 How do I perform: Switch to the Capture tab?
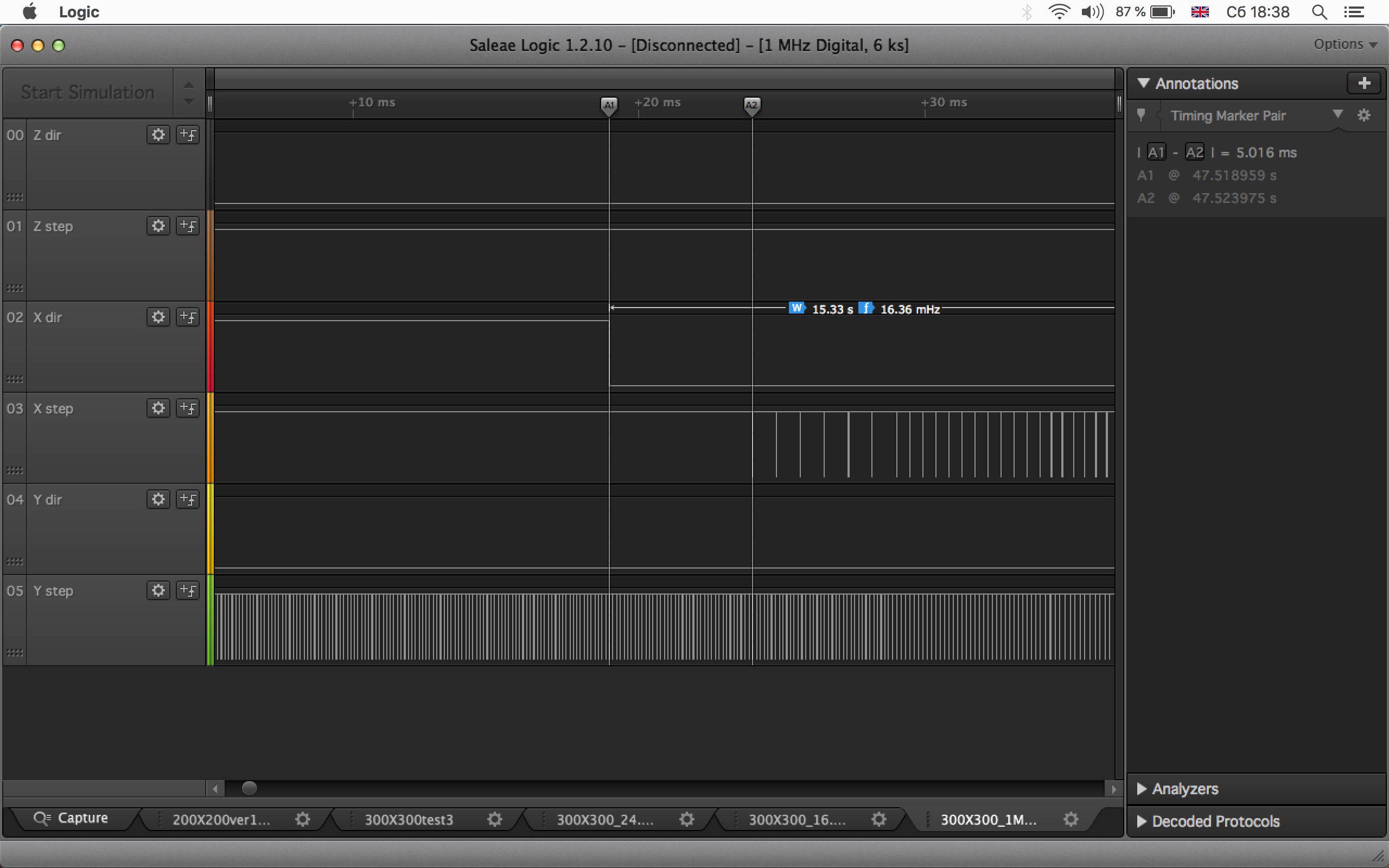72,818
